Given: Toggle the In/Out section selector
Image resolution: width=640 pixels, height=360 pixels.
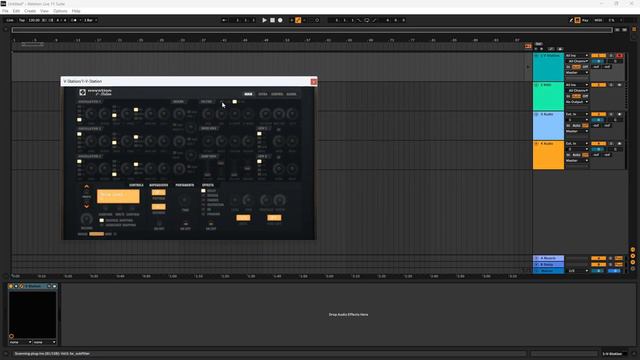Looking at the screenshot, I should click(633, 249).
